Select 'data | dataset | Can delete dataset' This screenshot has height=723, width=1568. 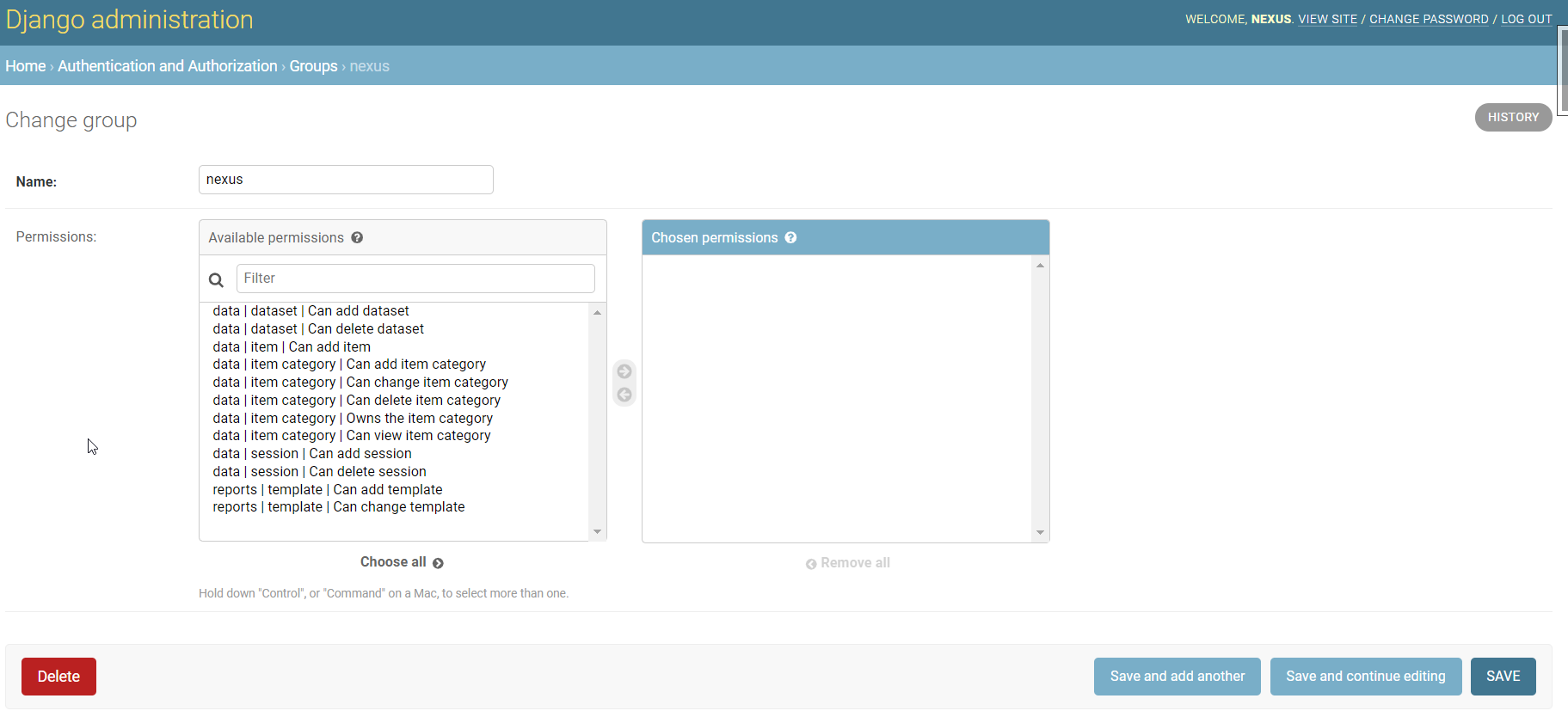(x=396, y=329)
